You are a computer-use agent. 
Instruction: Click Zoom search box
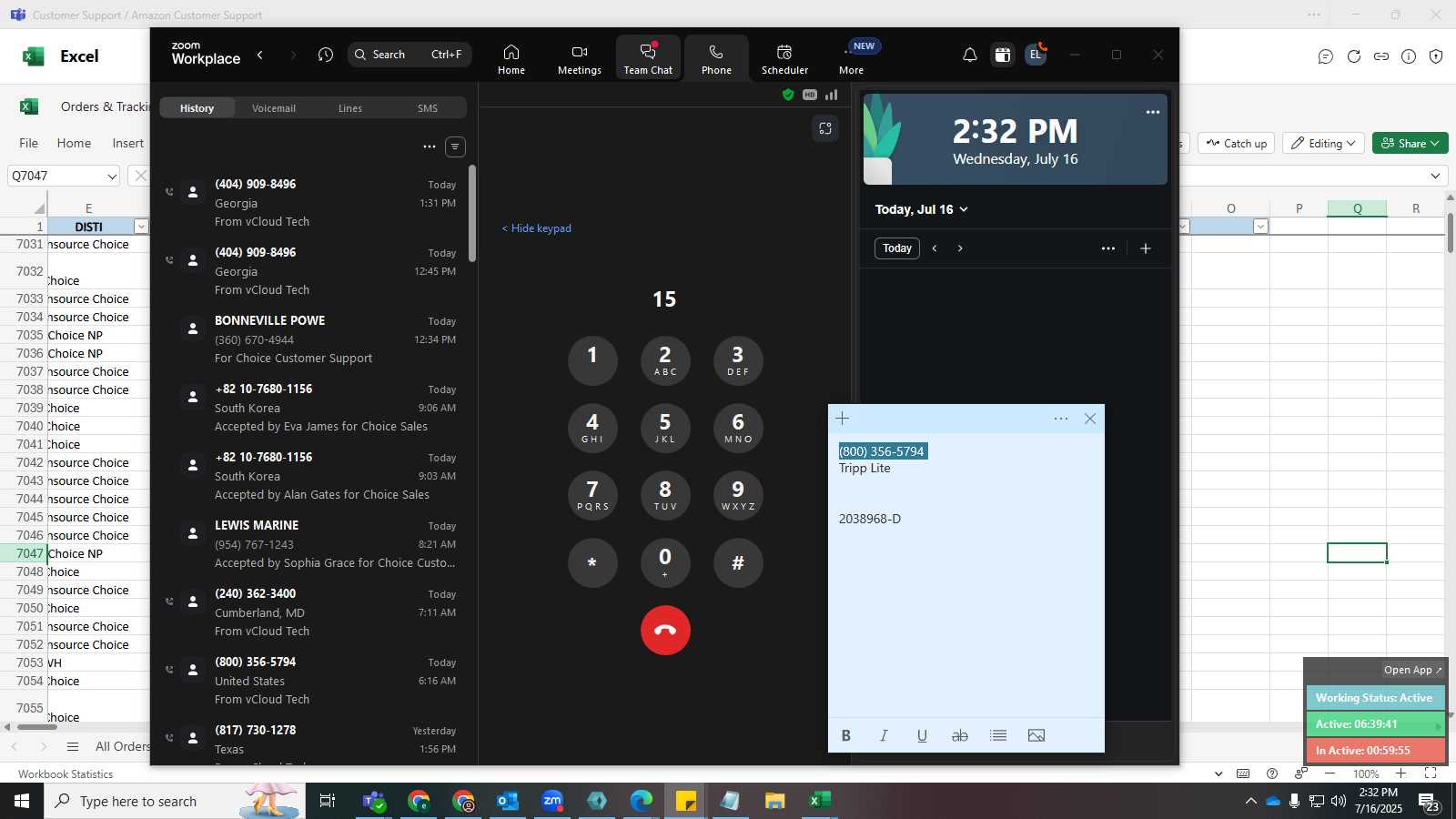point(409,55)
